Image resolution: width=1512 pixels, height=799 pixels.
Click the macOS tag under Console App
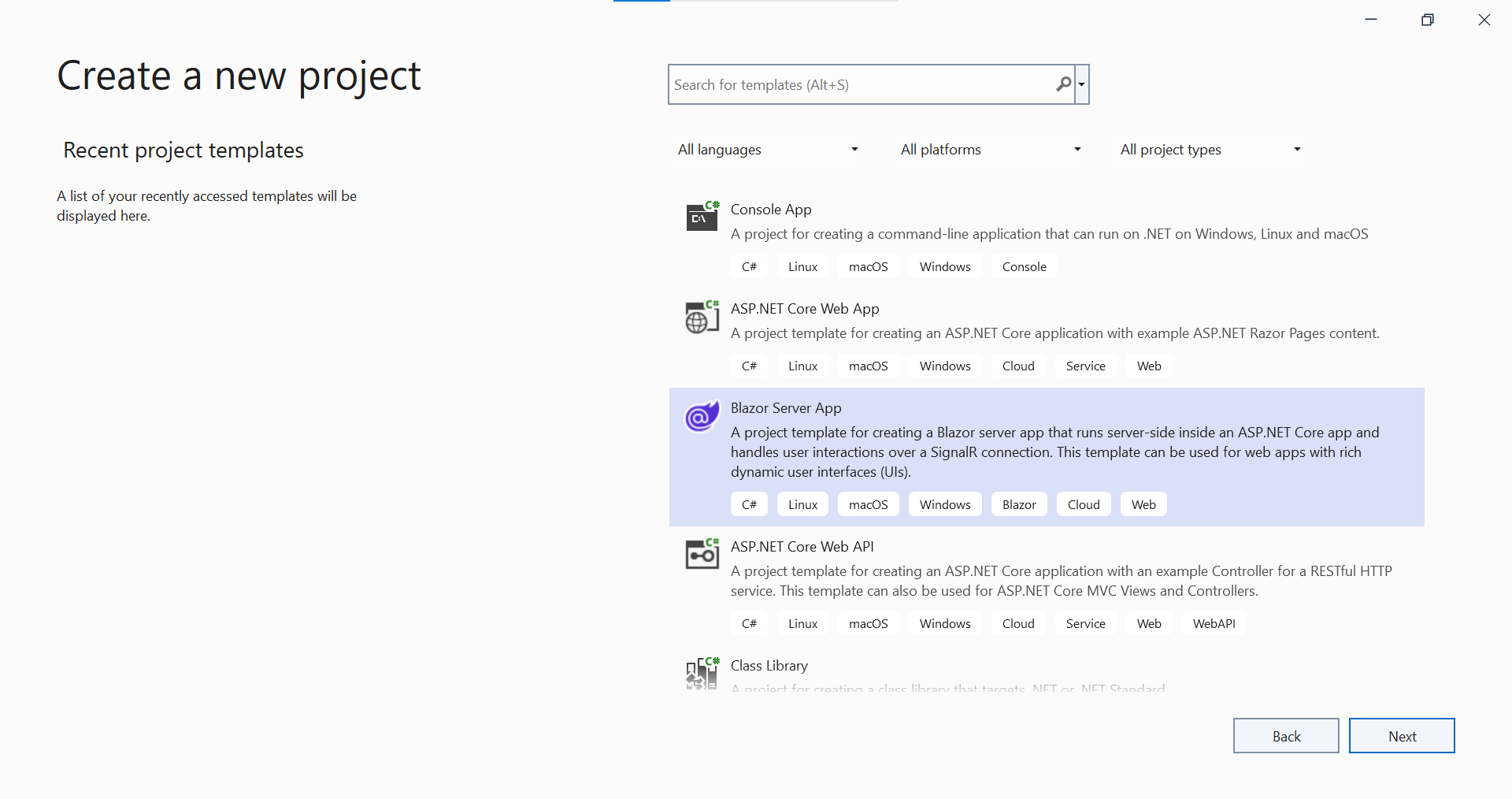868,266
